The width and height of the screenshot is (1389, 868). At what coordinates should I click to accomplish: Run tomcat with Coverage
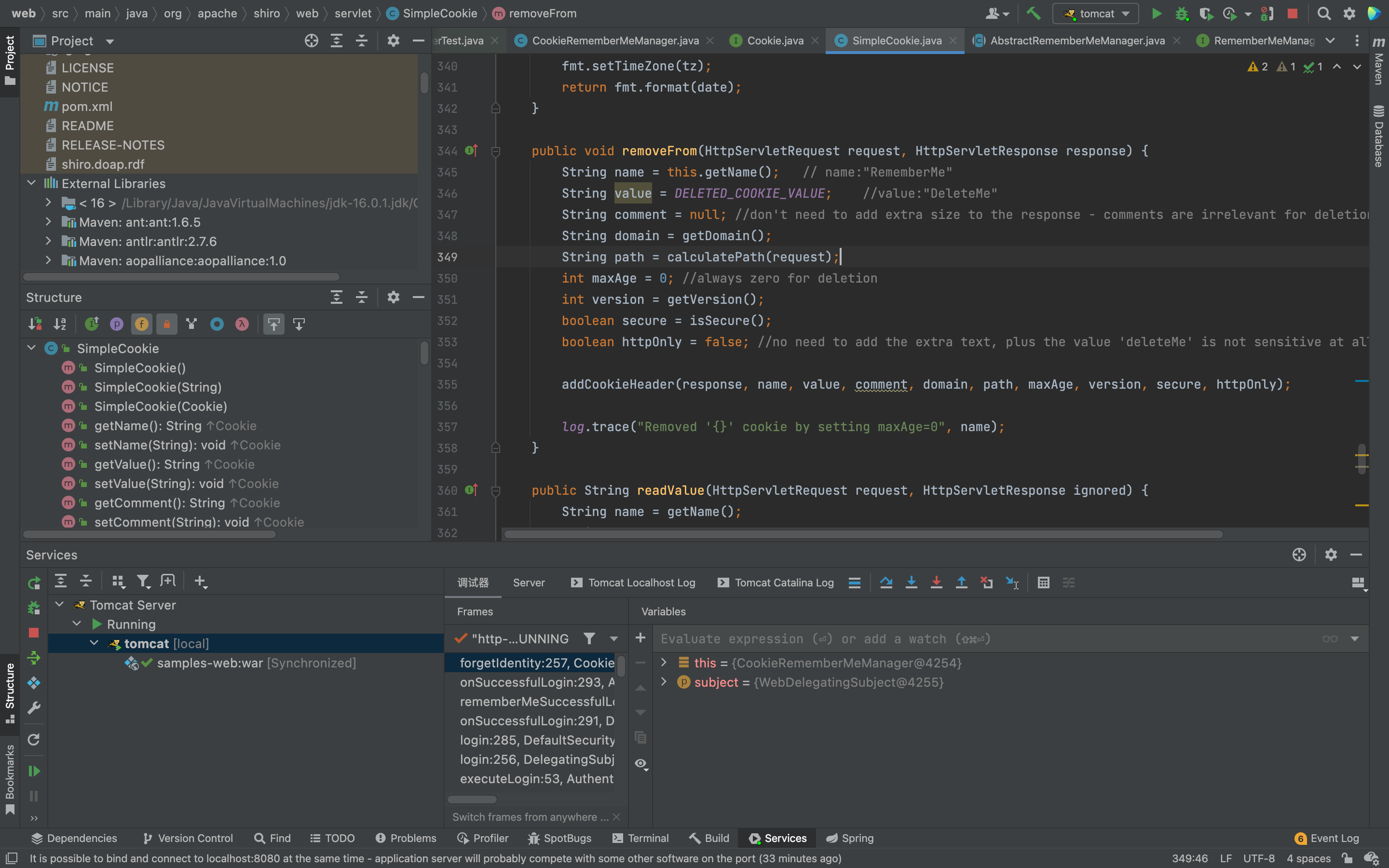1207,13
